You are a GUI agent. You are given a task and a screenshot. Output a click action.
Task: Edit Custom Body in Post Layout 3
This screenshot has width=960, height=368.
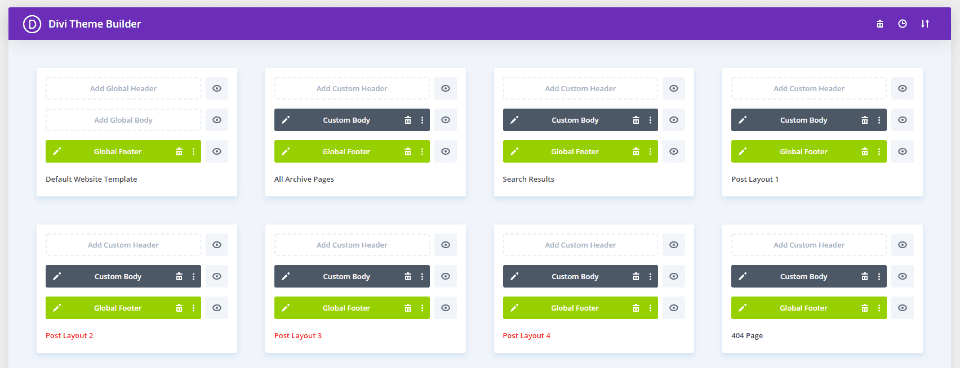tap(285, 276)
